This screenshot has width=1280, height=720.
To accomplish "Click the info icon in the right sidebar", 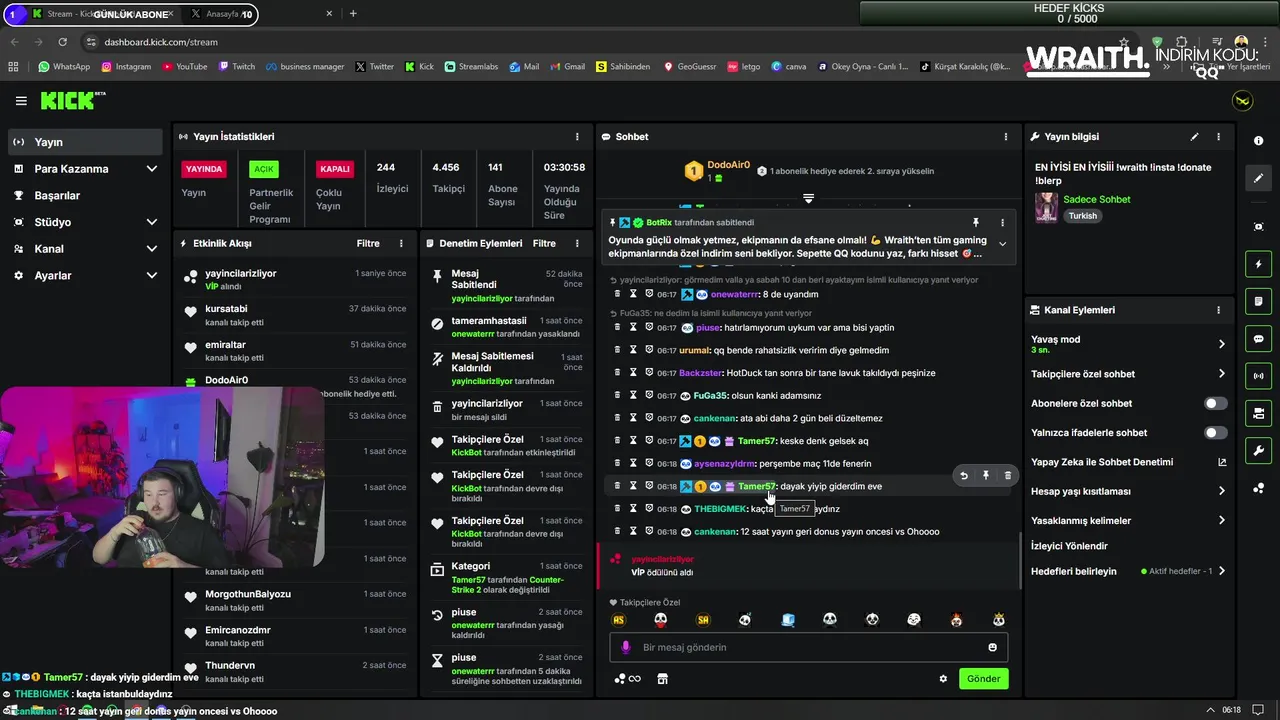I will pyautogui.click(x=1258, y=141).
